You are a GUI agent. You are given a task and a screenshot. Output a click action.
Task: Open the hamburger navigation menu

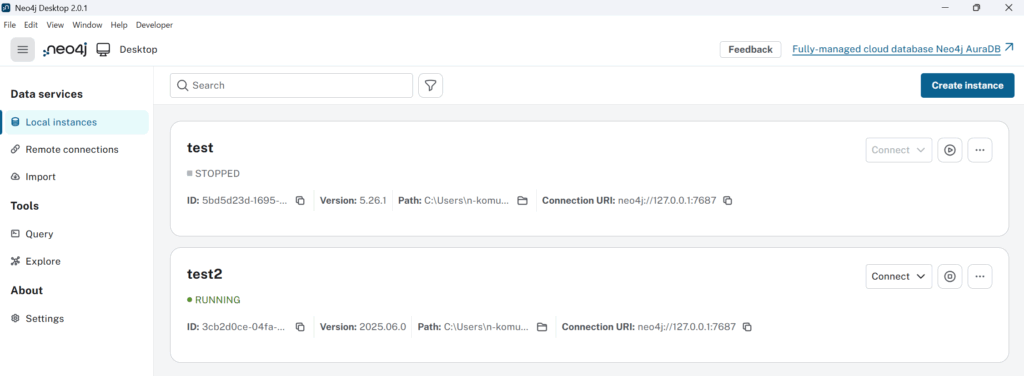(x=23, y=50)
